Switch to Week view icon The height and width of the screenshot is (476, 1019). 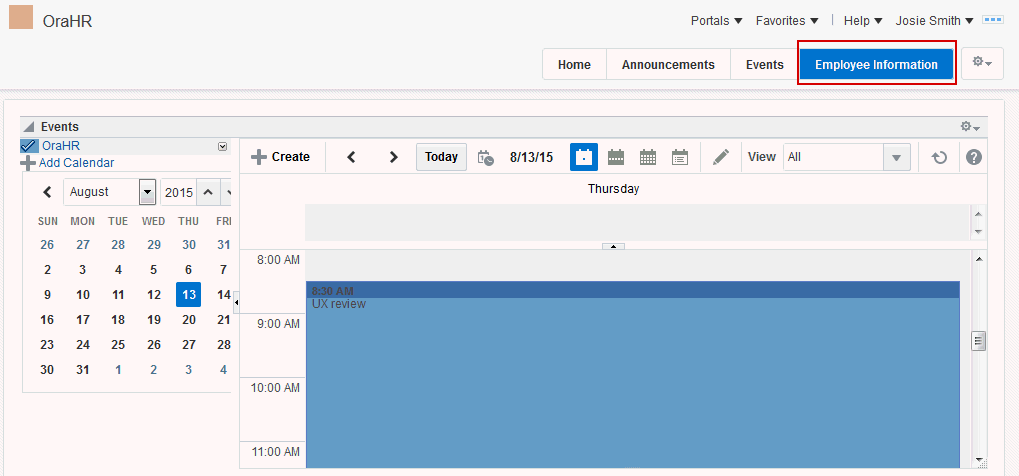615,157
